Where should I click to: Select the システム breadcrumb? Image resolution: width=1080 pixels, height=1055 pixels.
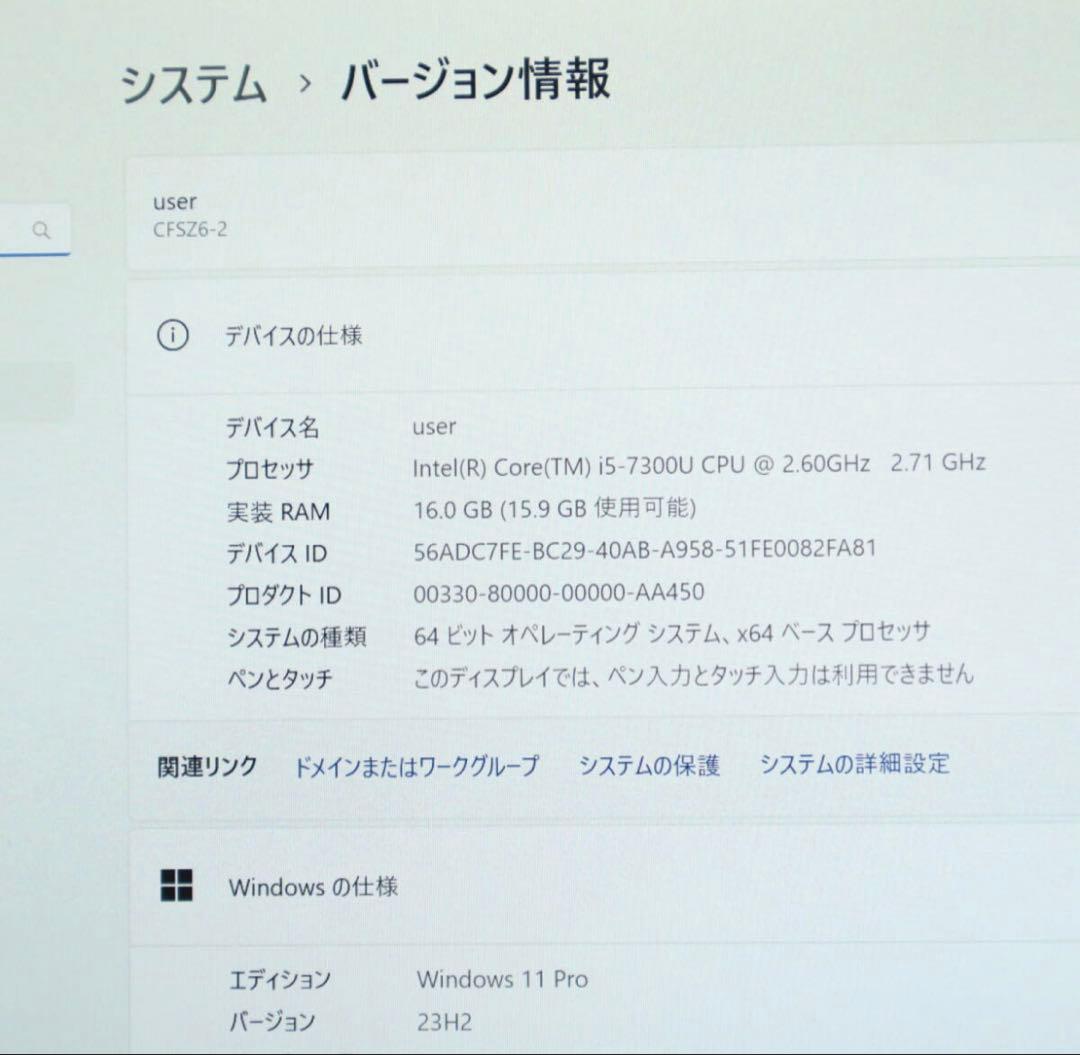pos(194,85)
